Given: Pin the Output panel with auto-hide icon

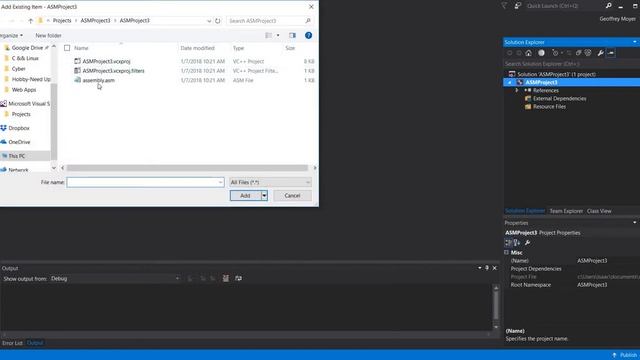Looking at the screenshot, I should (487, 268).
